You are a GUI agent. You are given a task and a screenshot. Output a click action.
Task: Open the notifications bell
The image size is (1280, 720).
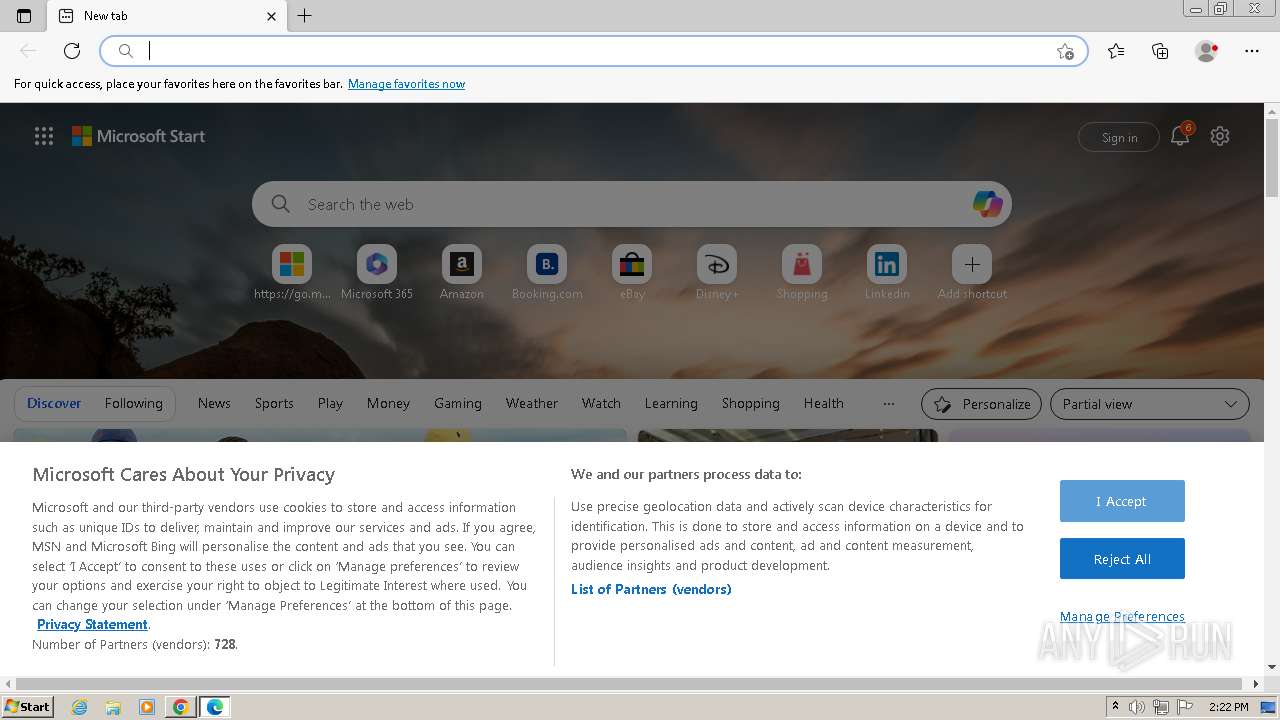pyautogui.click(x=1180, y=137)
